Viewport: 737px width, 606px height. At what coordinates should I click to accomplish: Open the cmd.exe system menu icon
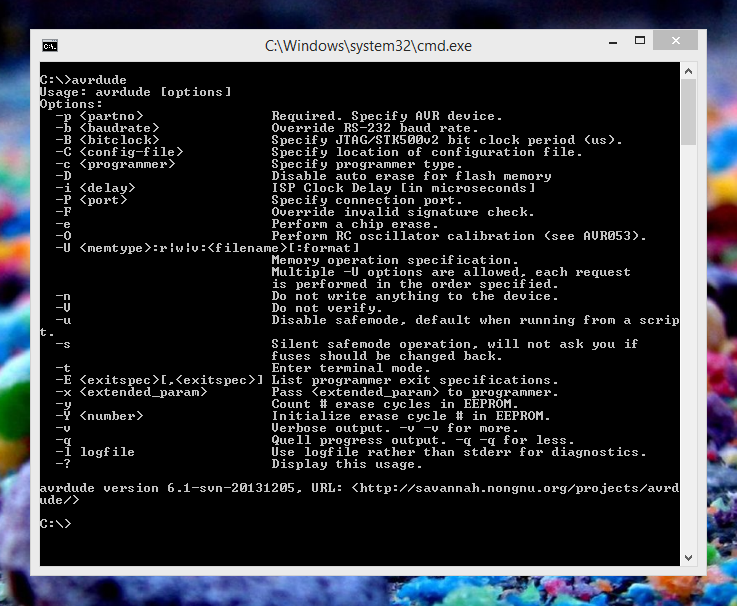[x=49, y=46]
